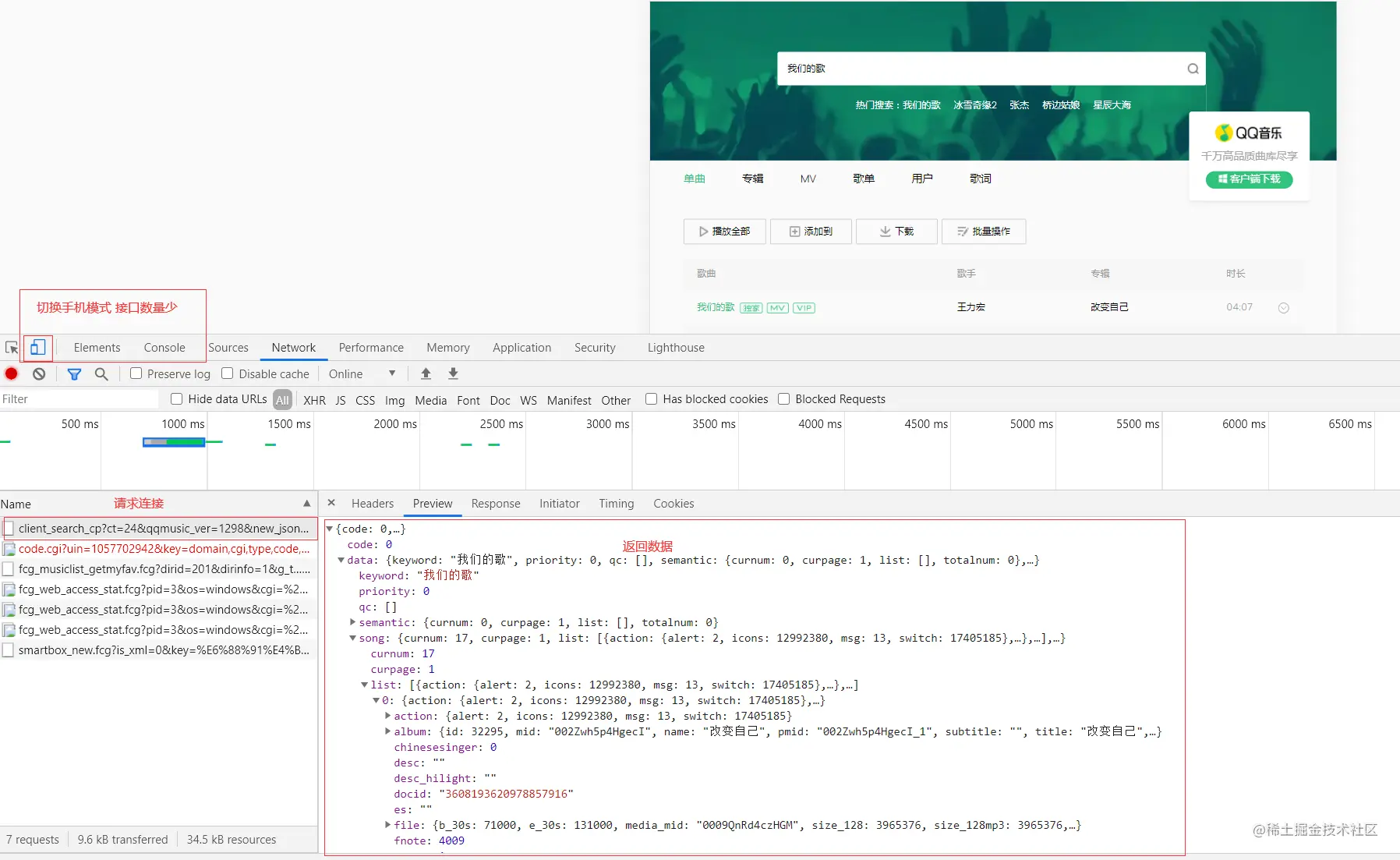This screenshot has width=1400, height=860.
Task: Switch to the Console tab
Action: point(164,348)
